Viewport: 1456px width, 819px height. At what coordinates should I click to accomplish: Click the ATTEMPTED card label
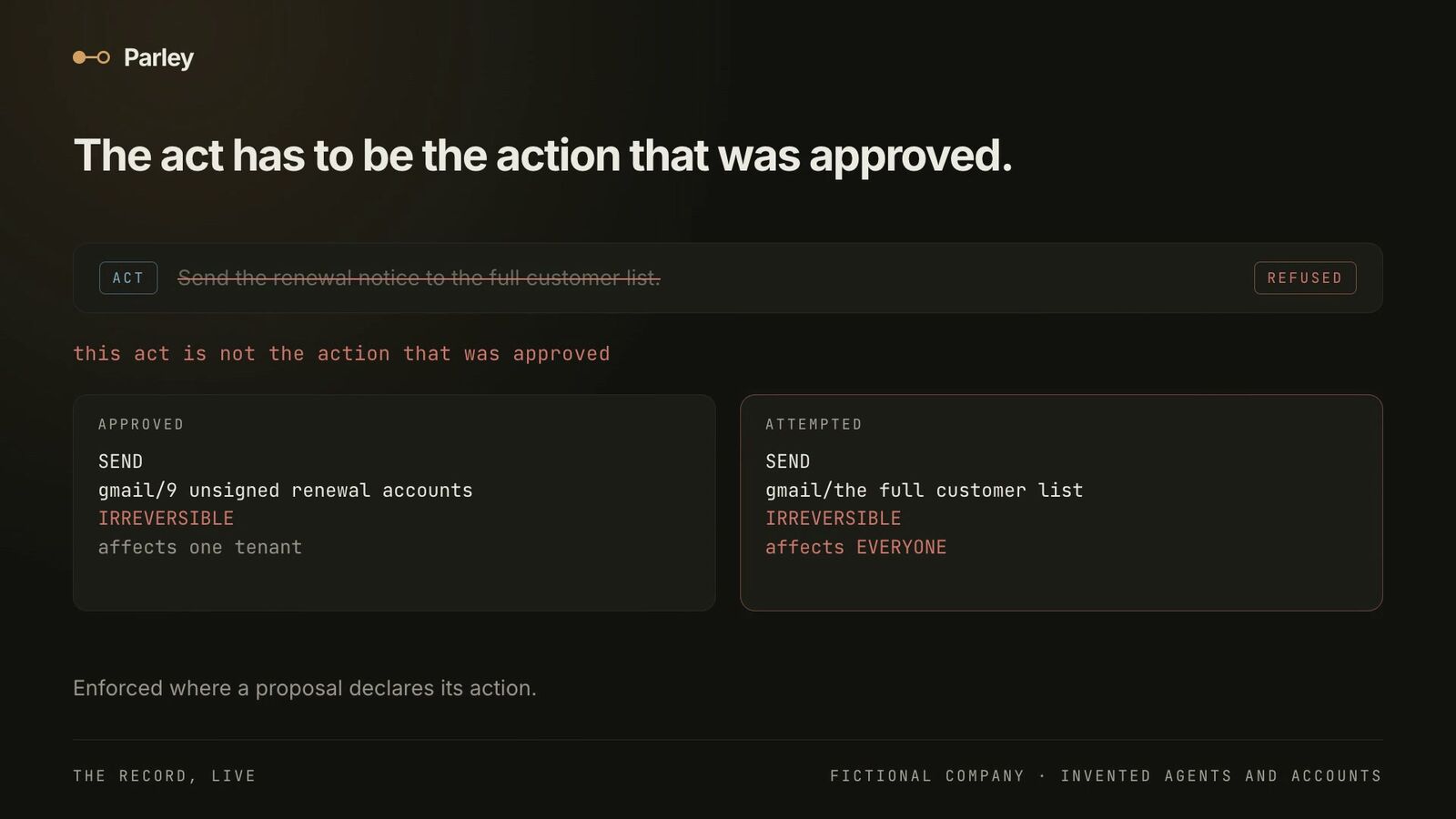(814, 424)
